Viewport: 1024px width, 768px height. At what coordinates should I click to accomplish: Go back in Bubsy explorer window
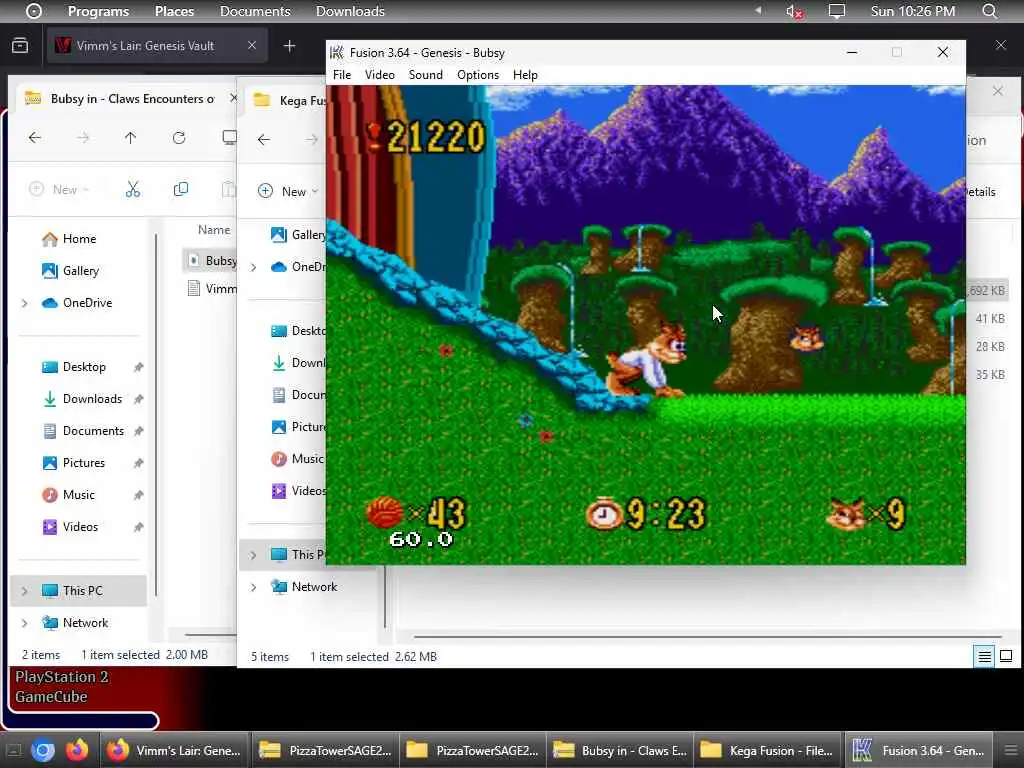coord(35,138)
